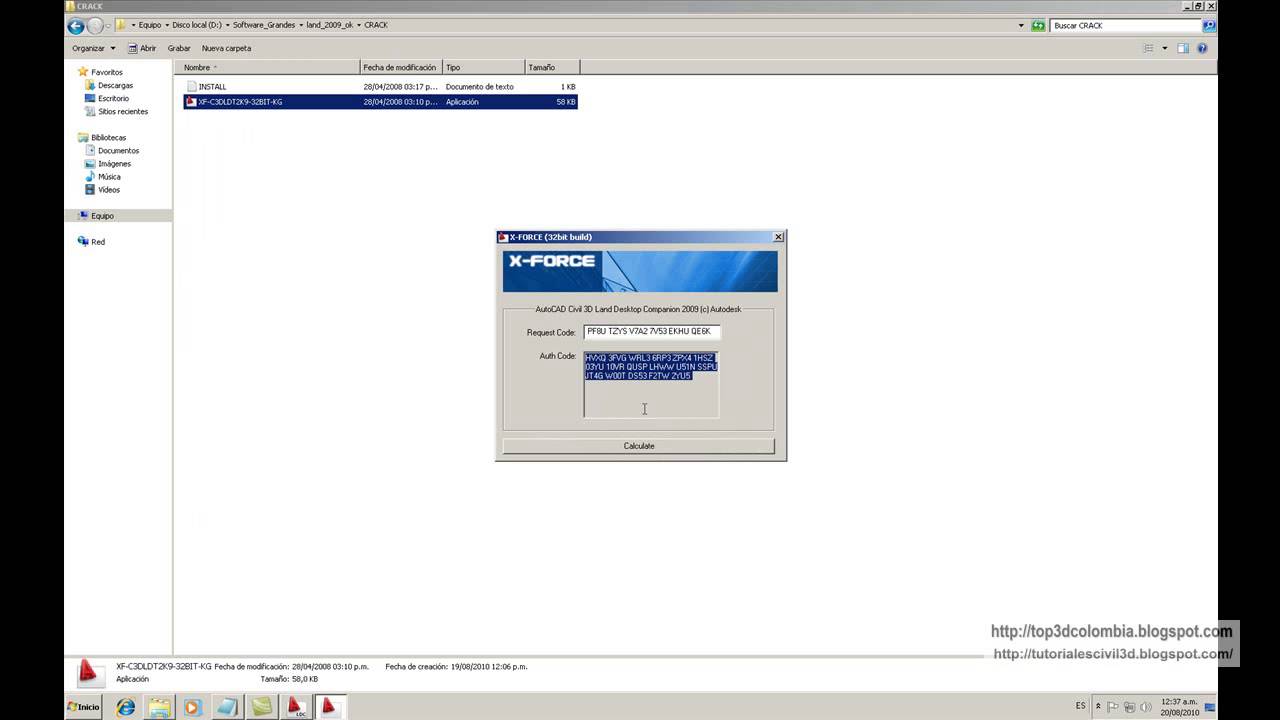This screenshot has height=720, width=1280.
Task: Click the refresh icon beside the address bar
Action: point(1038,26)
